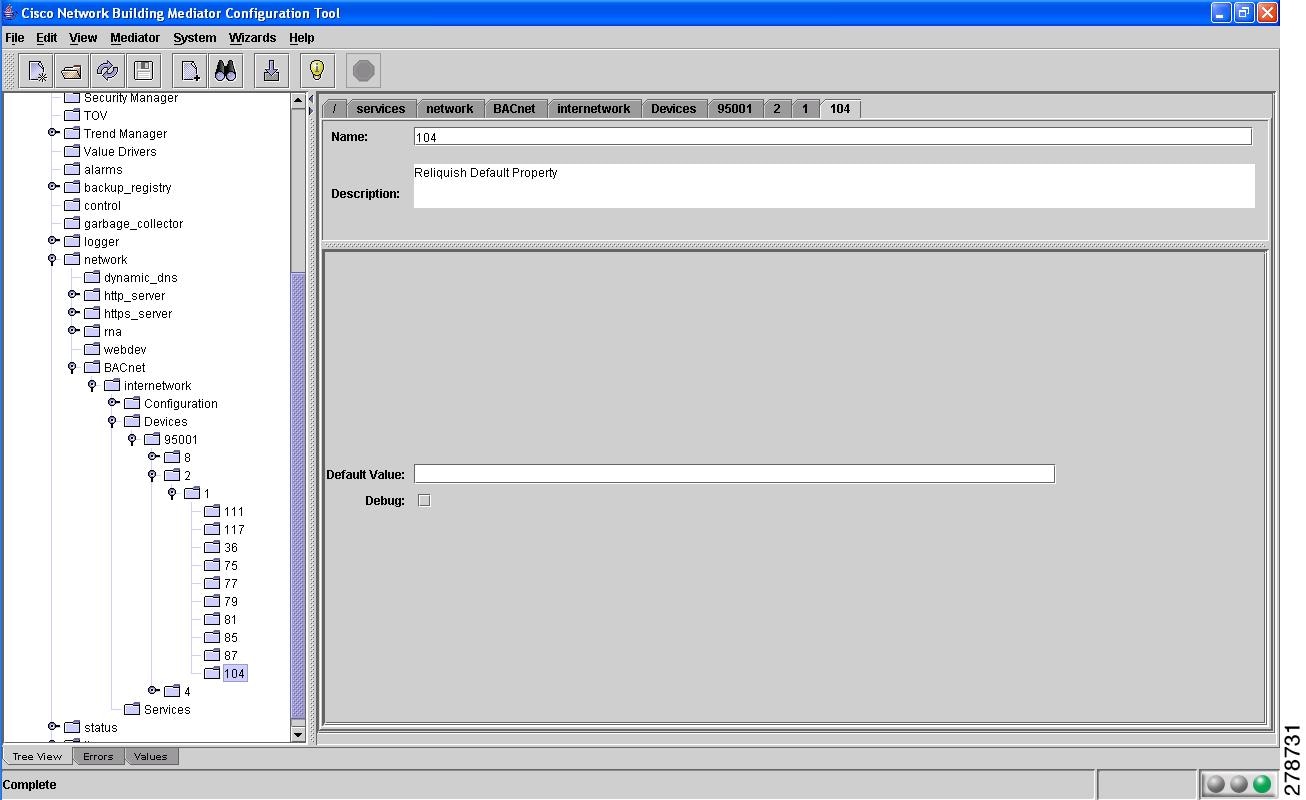Expand the Trend Manager node

pyautogui.click(x=53, y=133)
